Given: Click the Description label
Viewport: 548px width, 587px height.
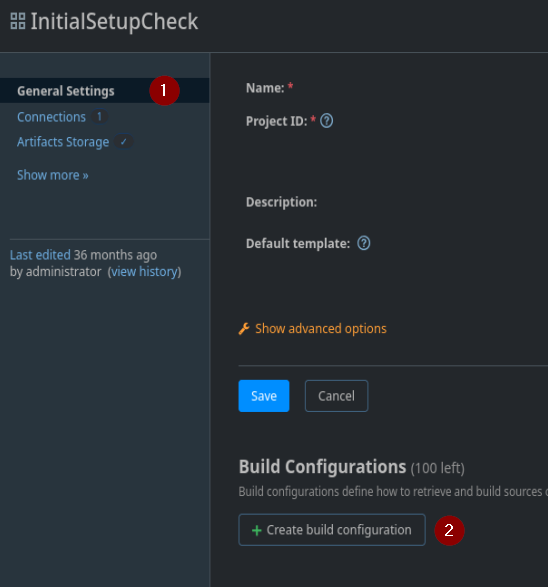Looking at the screenshot, I should click(x=281, y=202).
